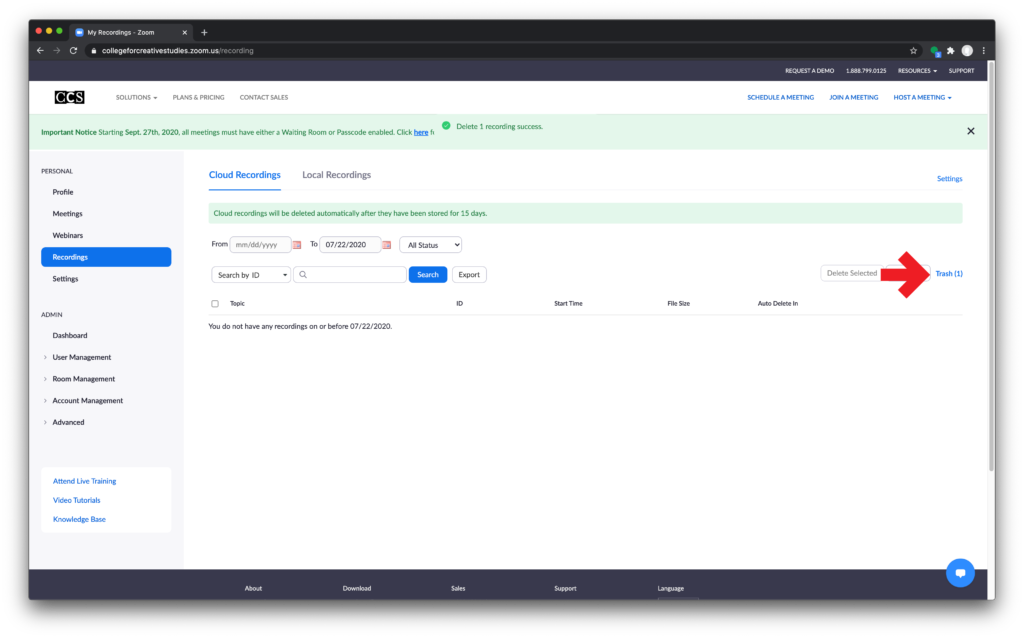
Task: Open the Trash (1) link
Action: [948, 273]
